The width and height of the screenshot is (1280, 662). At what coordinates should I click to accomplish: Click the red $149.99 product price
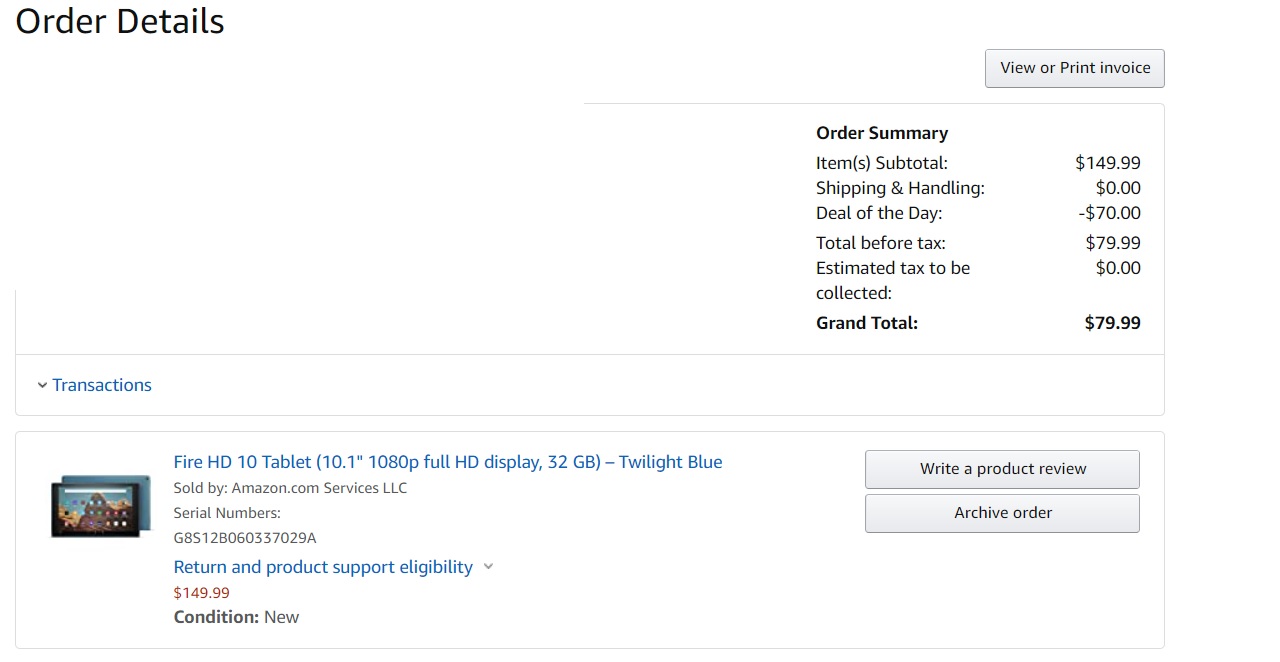click(202, 593)
